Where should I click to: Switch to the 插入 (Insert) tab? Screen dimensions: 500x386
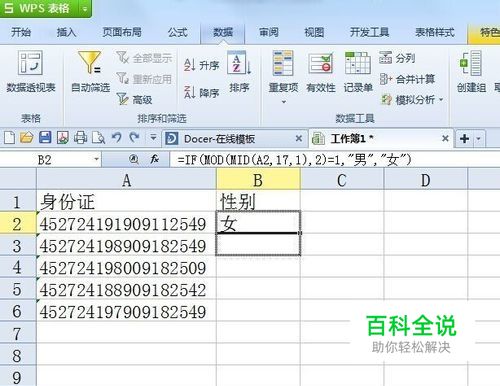[66, 32]
